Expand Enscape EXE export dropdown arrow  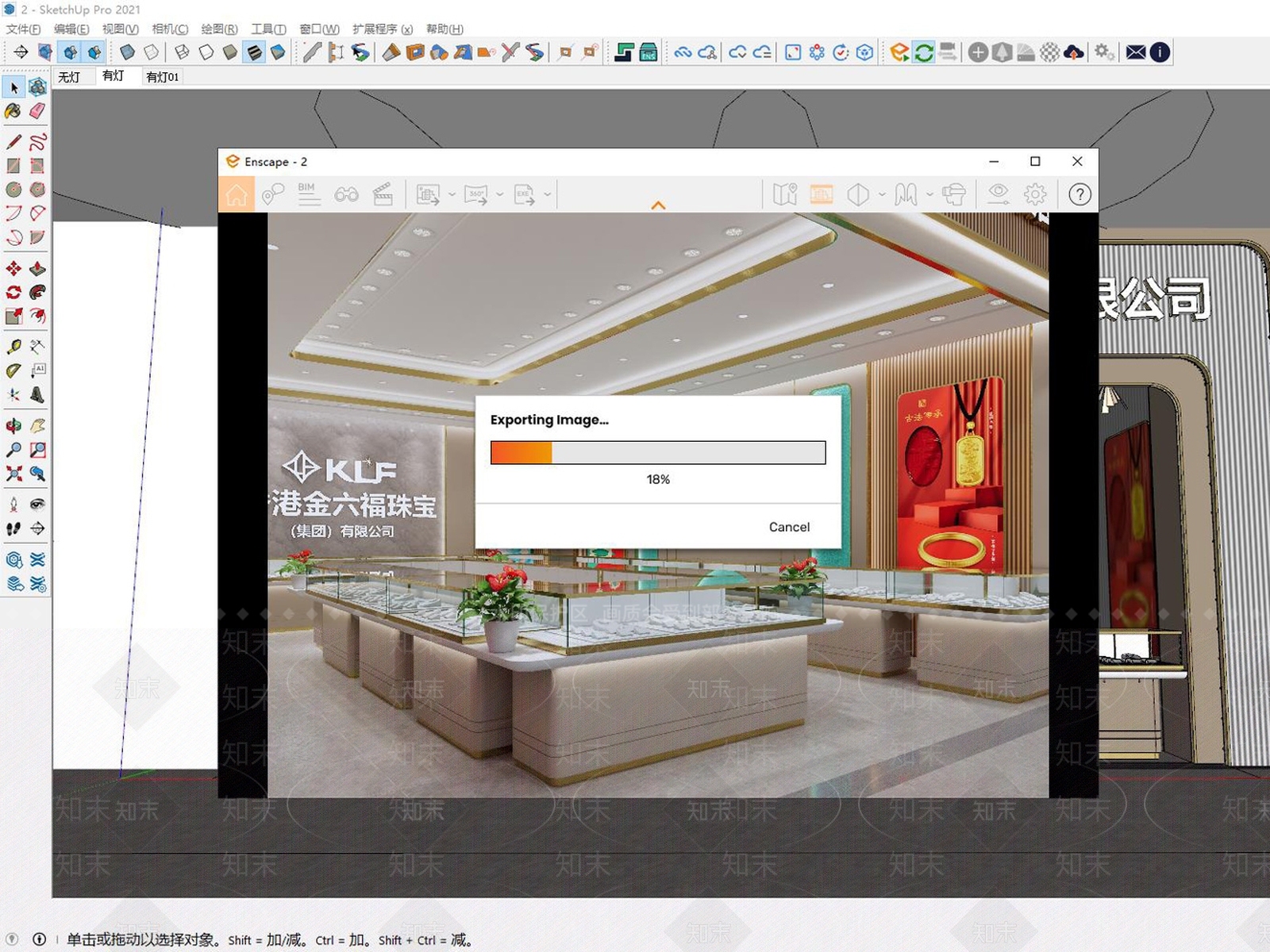tap(547, 194)
